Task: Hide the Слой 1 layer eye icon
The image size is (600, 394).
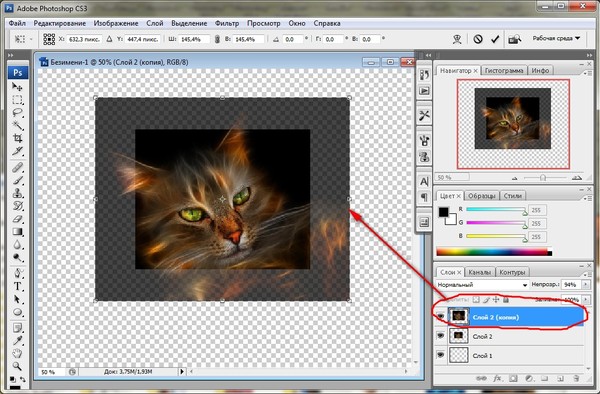Action: click(441, 355)
